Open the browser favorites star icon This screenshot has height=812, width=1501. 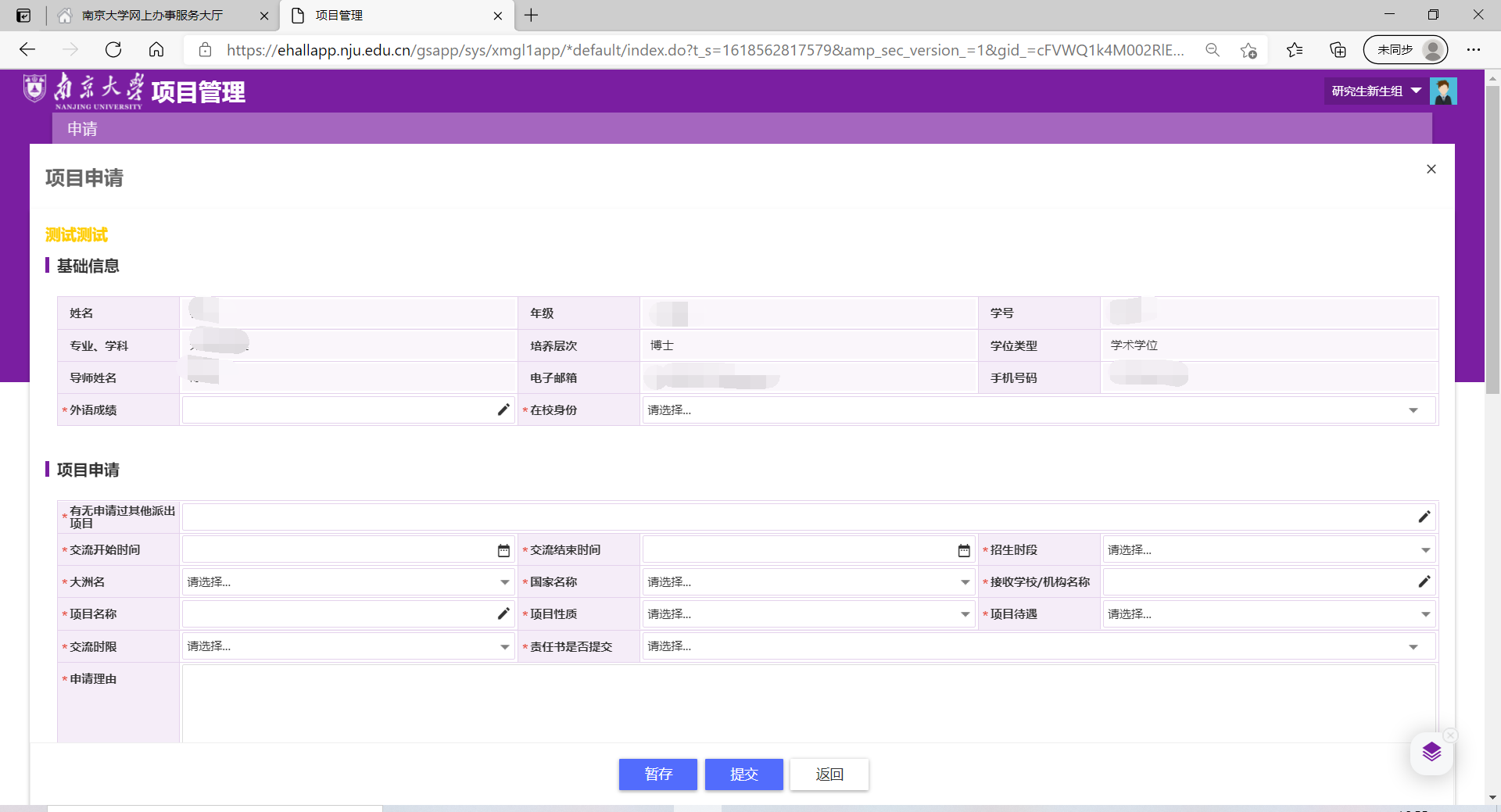(x=1295, y=50)
